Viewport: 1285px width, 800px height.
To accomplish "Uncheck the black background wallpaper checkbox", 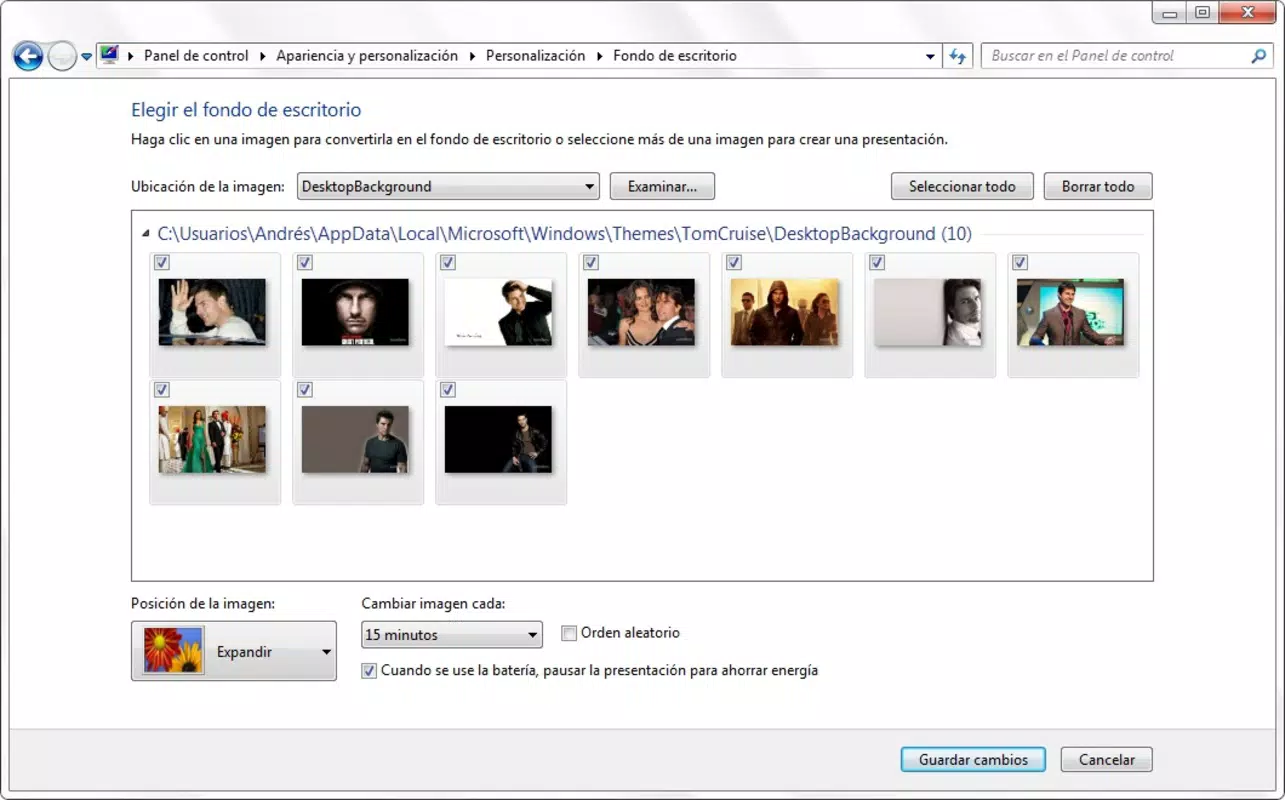I will [x=448, y=390].
